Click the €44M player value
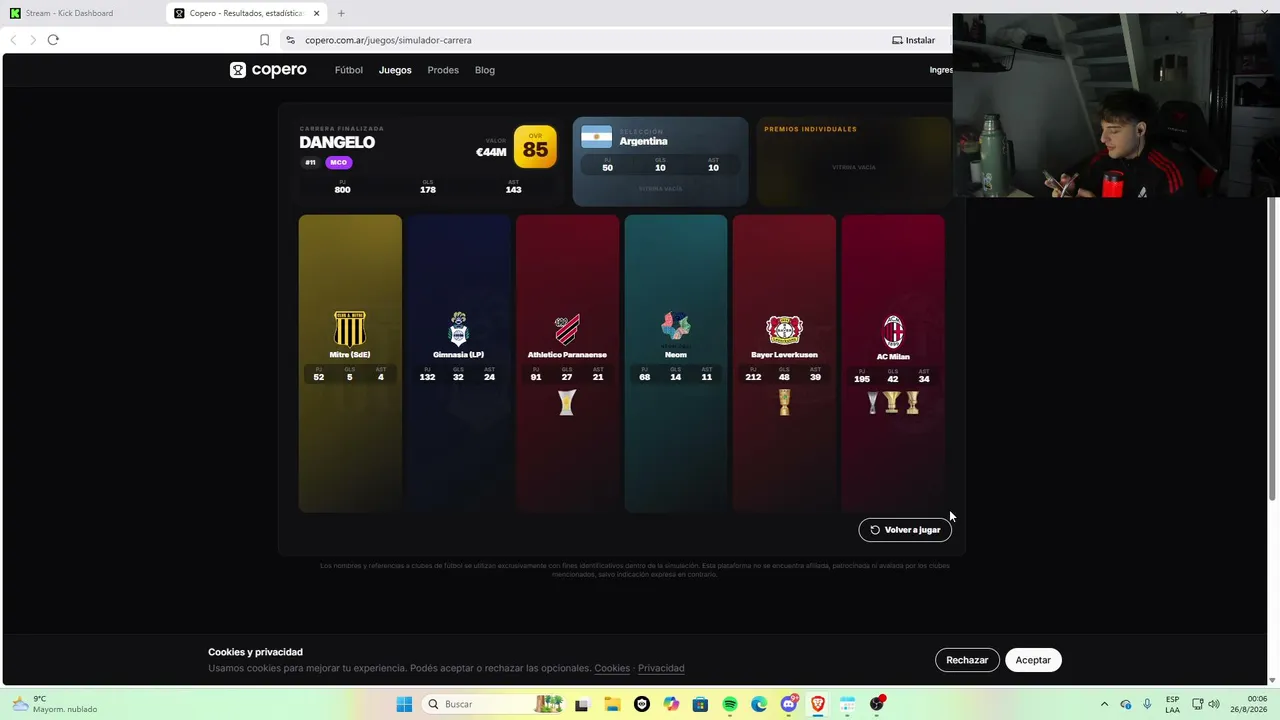The image size is (1280, 720). pyautogui.click(x=491, y=152)
